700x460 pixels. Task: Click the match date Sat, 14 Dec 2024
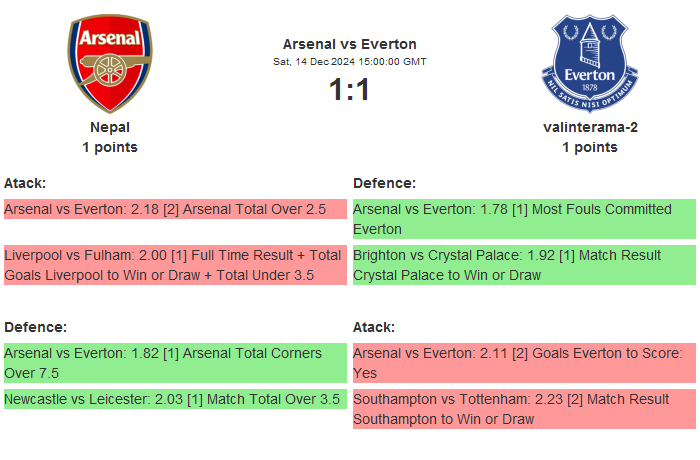pos(349,62)
